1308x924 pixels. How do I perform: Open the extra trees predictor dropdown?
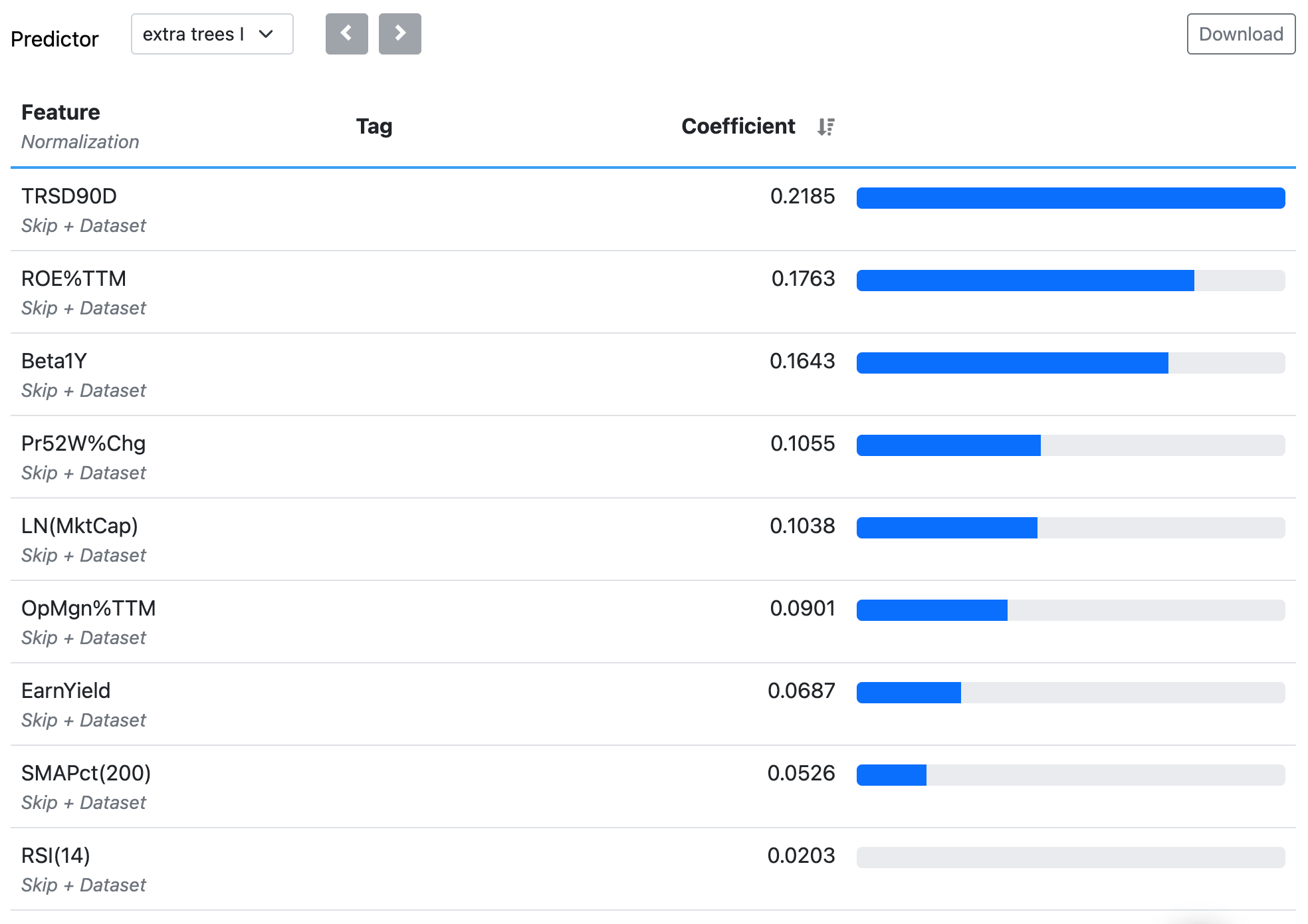[211, 34]
